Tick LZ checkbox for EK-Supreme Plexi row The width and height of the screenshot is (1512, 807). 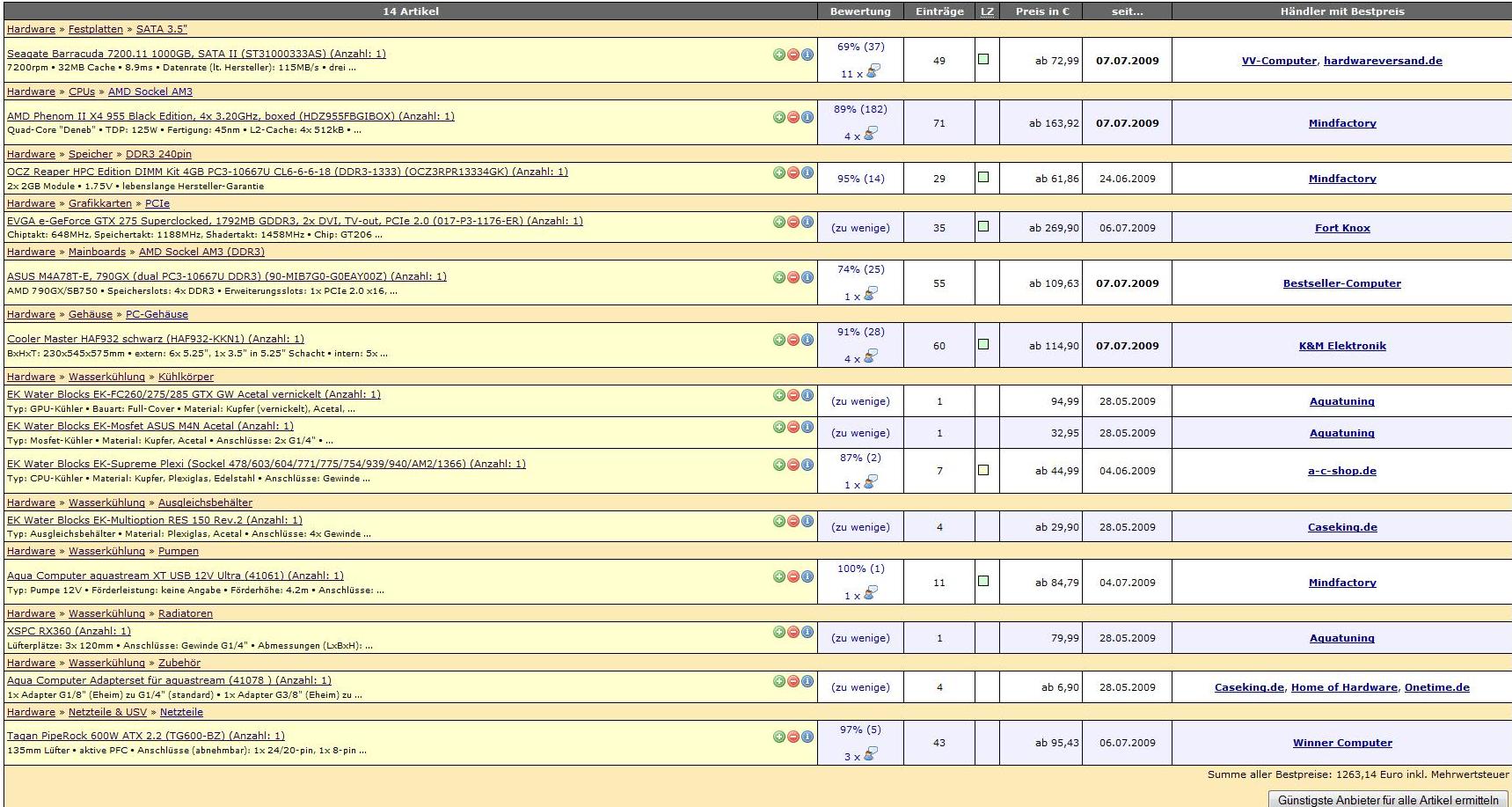pos(983,470)
